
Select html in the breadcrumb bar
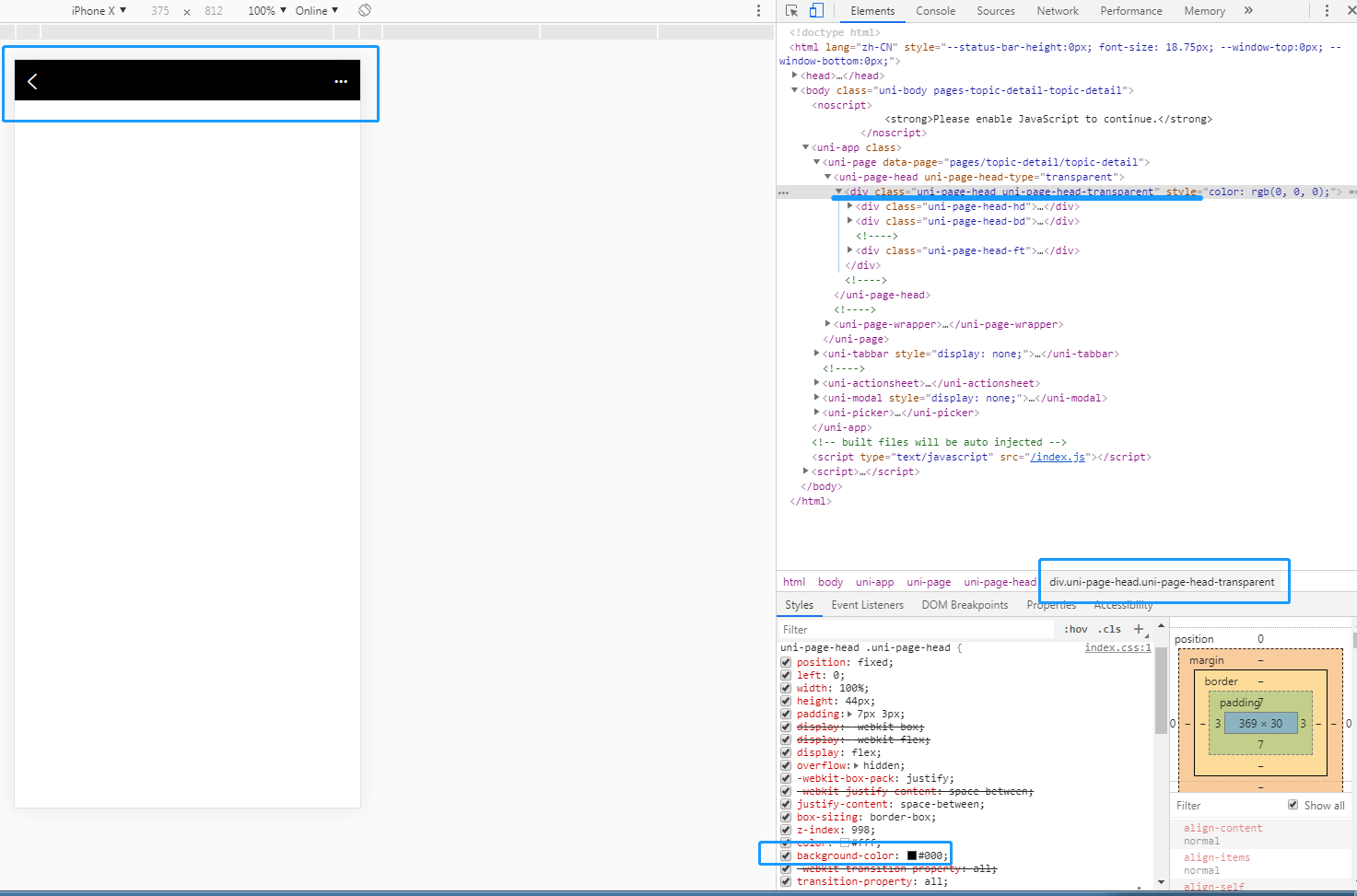(x=794, y=582)
